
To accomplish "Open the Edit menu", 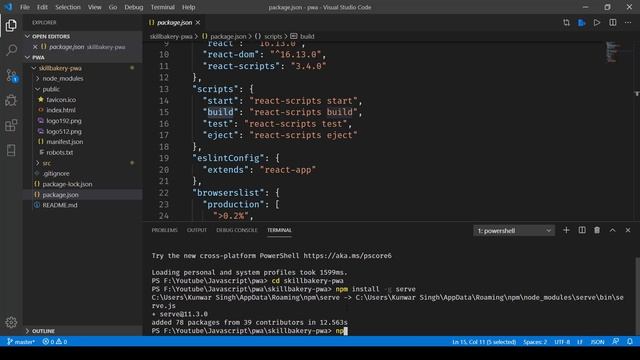I will [42, 7].
